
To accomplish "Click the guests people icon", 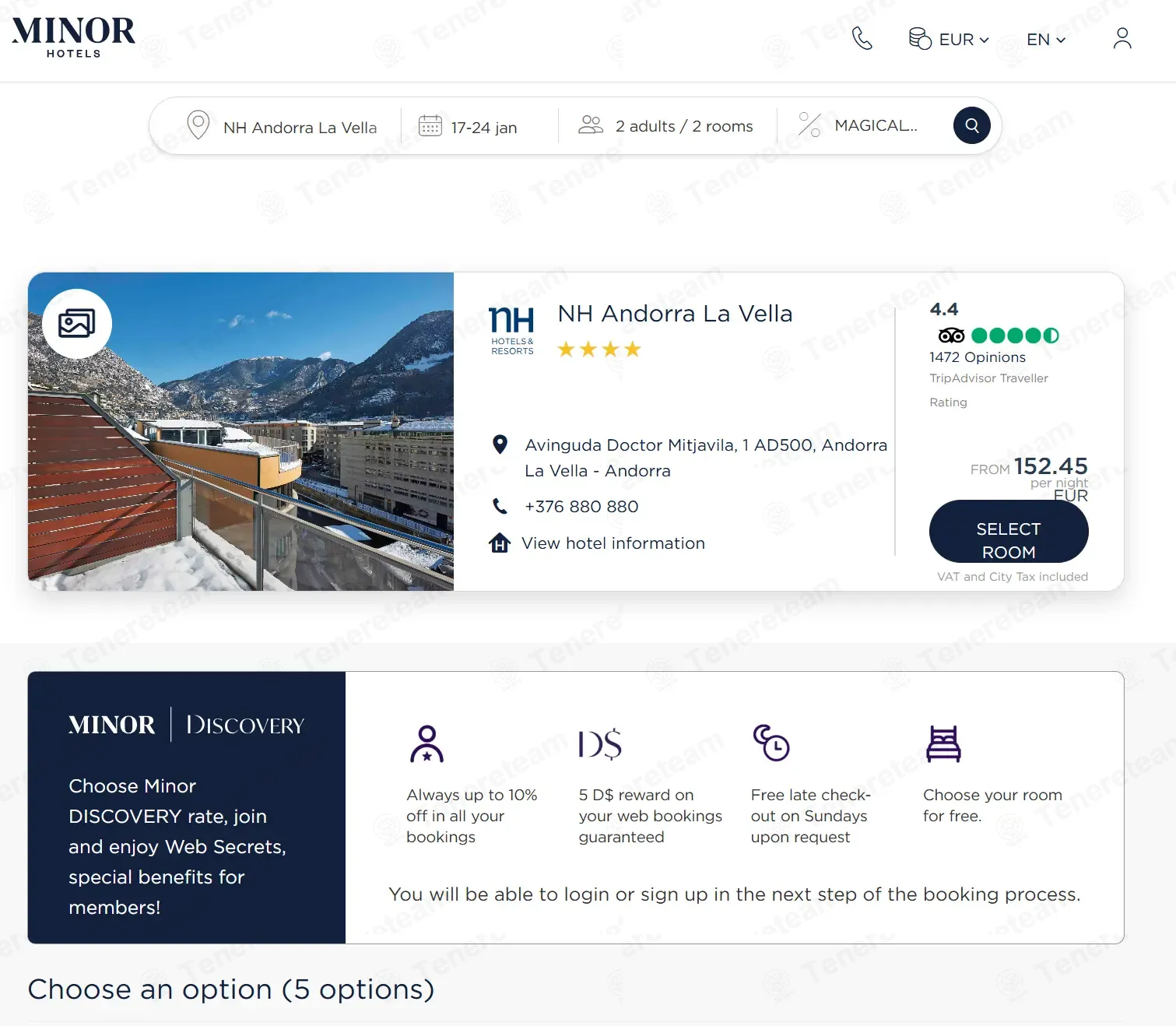I will [x=591, y=125].
